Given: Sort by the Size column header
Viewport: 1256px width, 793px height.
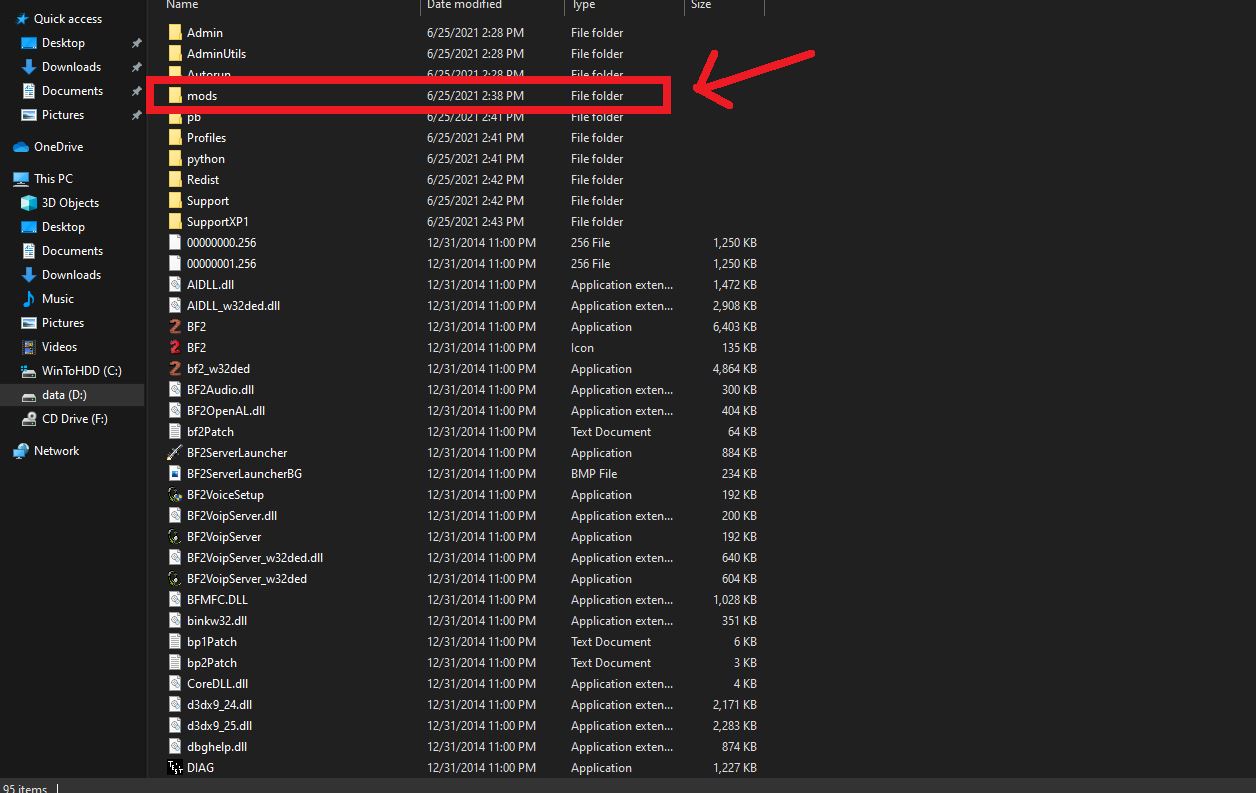Looking at the screenshot, I should pos(701,6).
